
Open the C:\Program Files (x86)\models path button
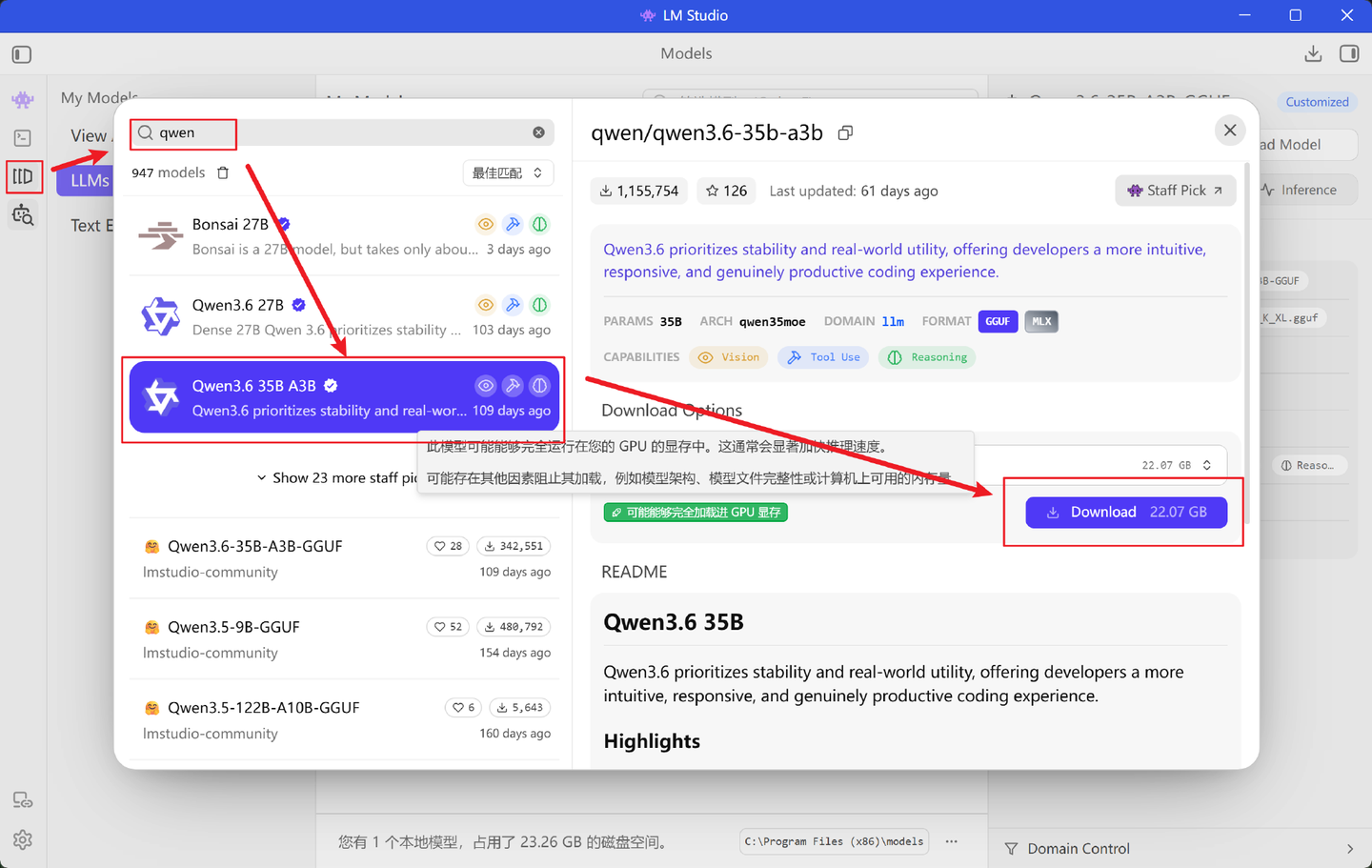pyautogui.click(x=834, y=841)
